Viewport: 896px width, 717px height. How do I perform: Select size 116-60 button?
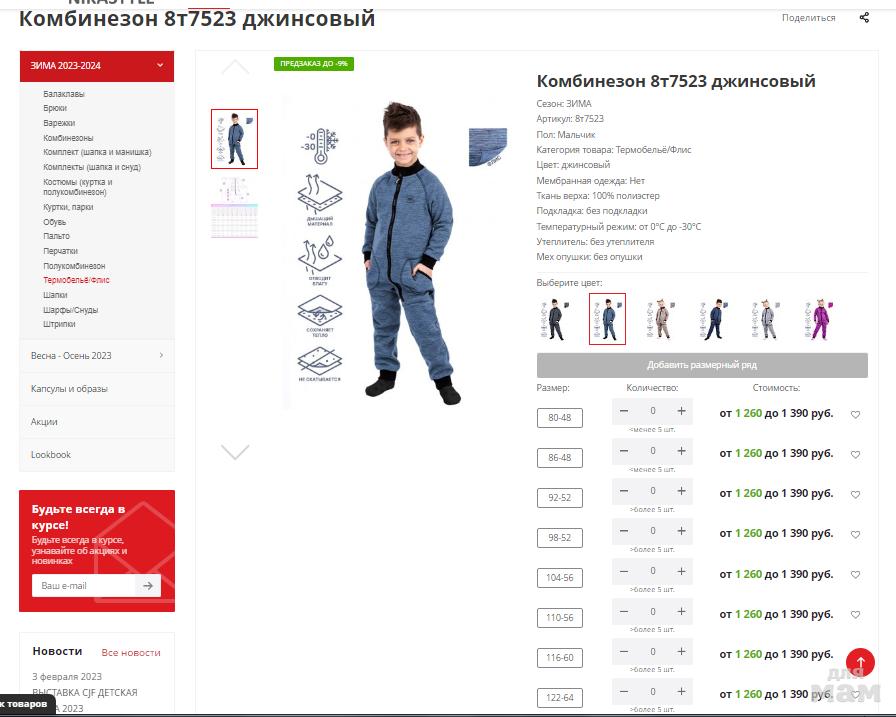point(559,658)
